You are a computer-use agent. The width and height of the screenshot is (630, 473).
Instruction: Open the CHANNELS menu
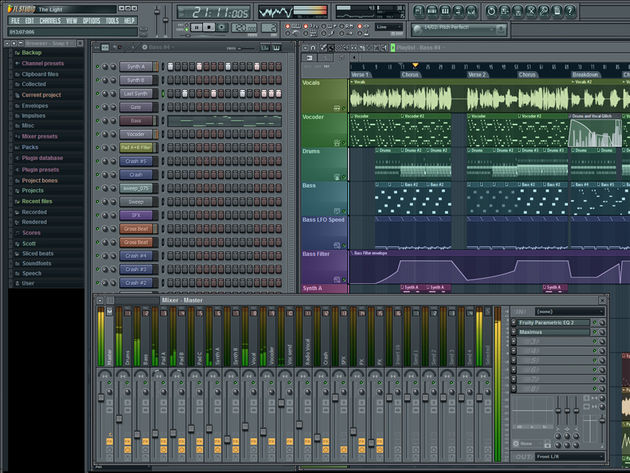tap(50, 20)
